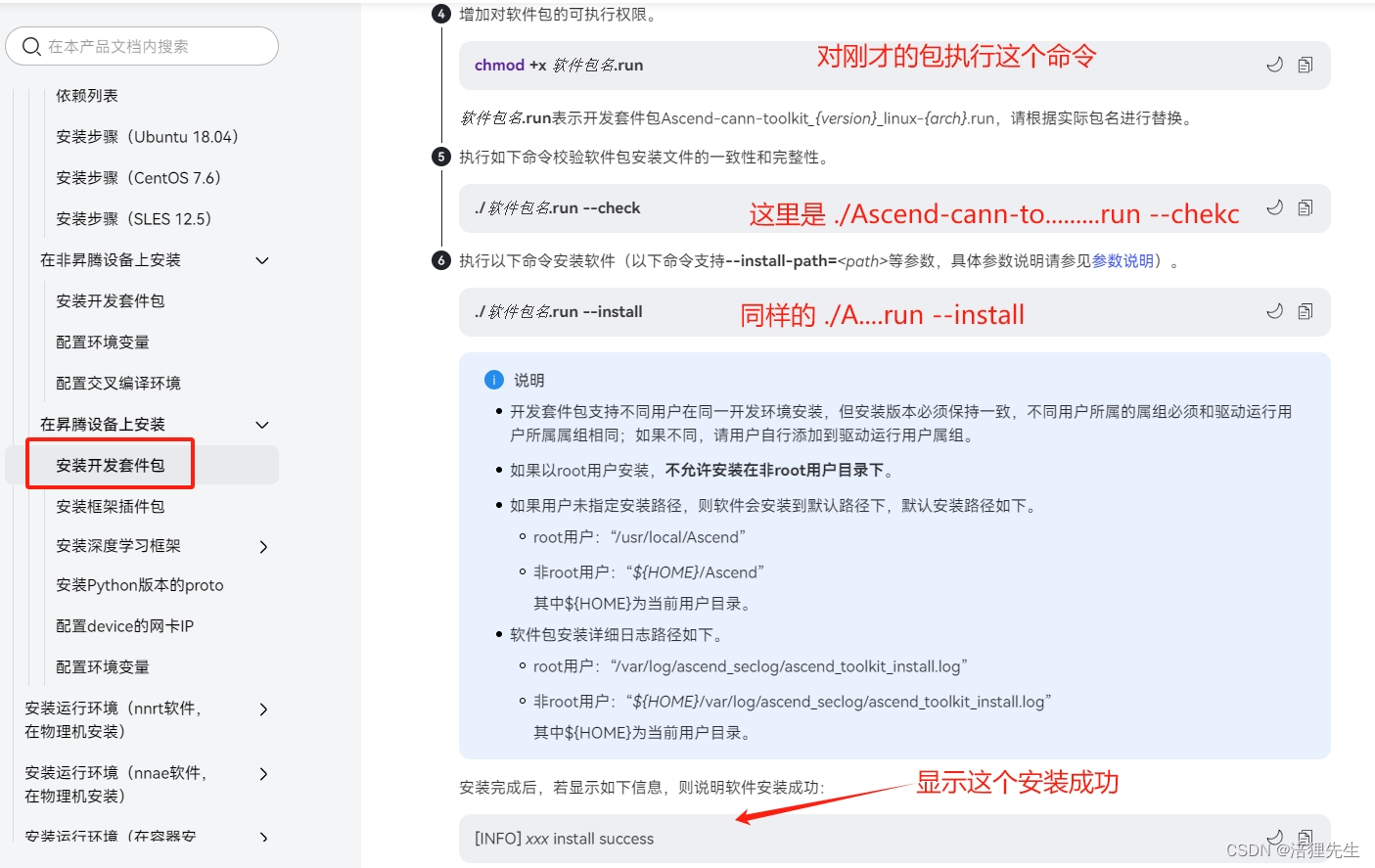Select 在非昇腾设备上安装 section title
Viewport: 1375px width, 868px height.
[111, 259]
